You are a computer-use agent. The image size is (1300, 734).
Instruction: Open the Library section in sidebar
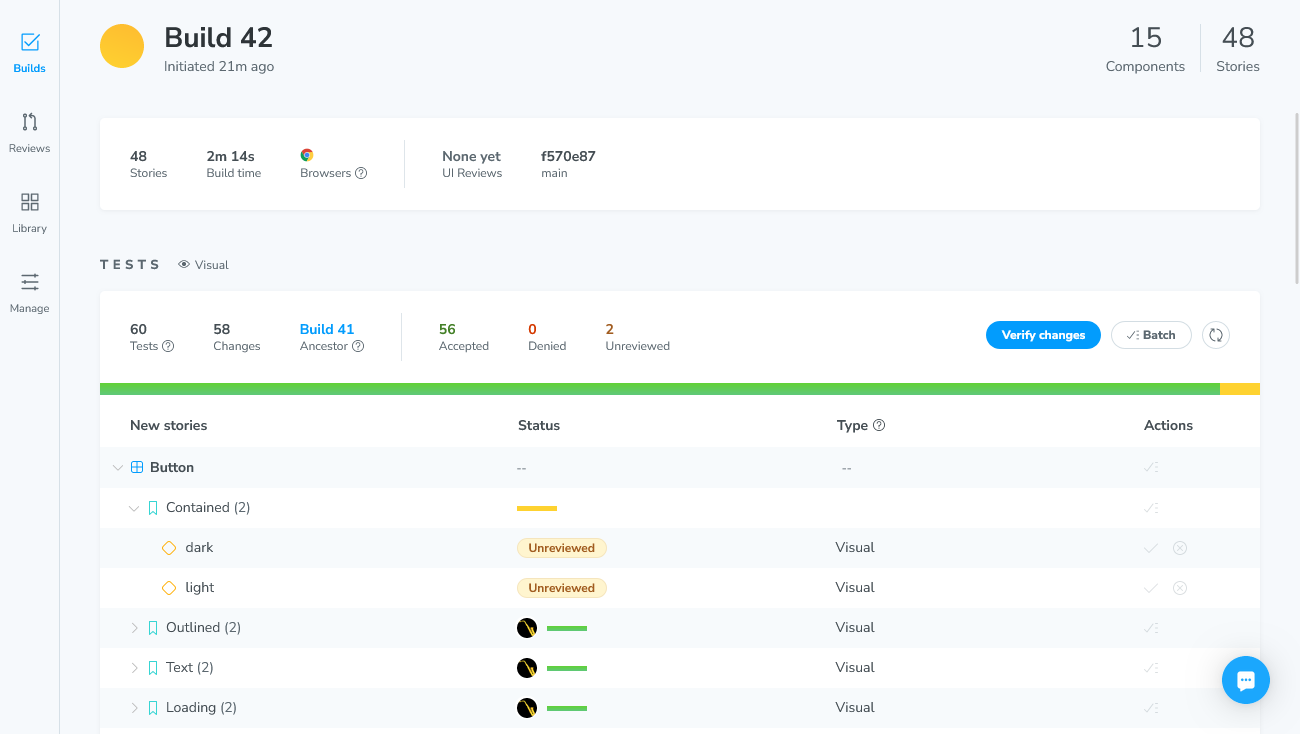pyautogui.click(x=30, y=213)
